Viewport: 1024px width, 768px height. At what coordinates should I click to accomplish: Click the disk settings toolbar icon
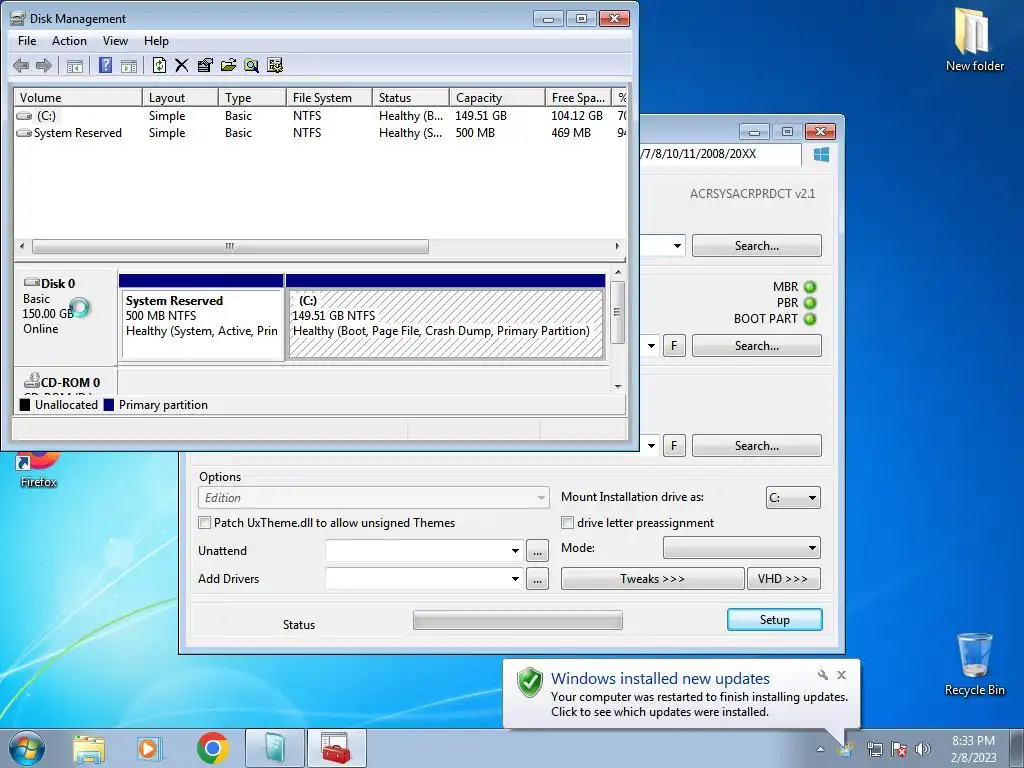[275, 65]
